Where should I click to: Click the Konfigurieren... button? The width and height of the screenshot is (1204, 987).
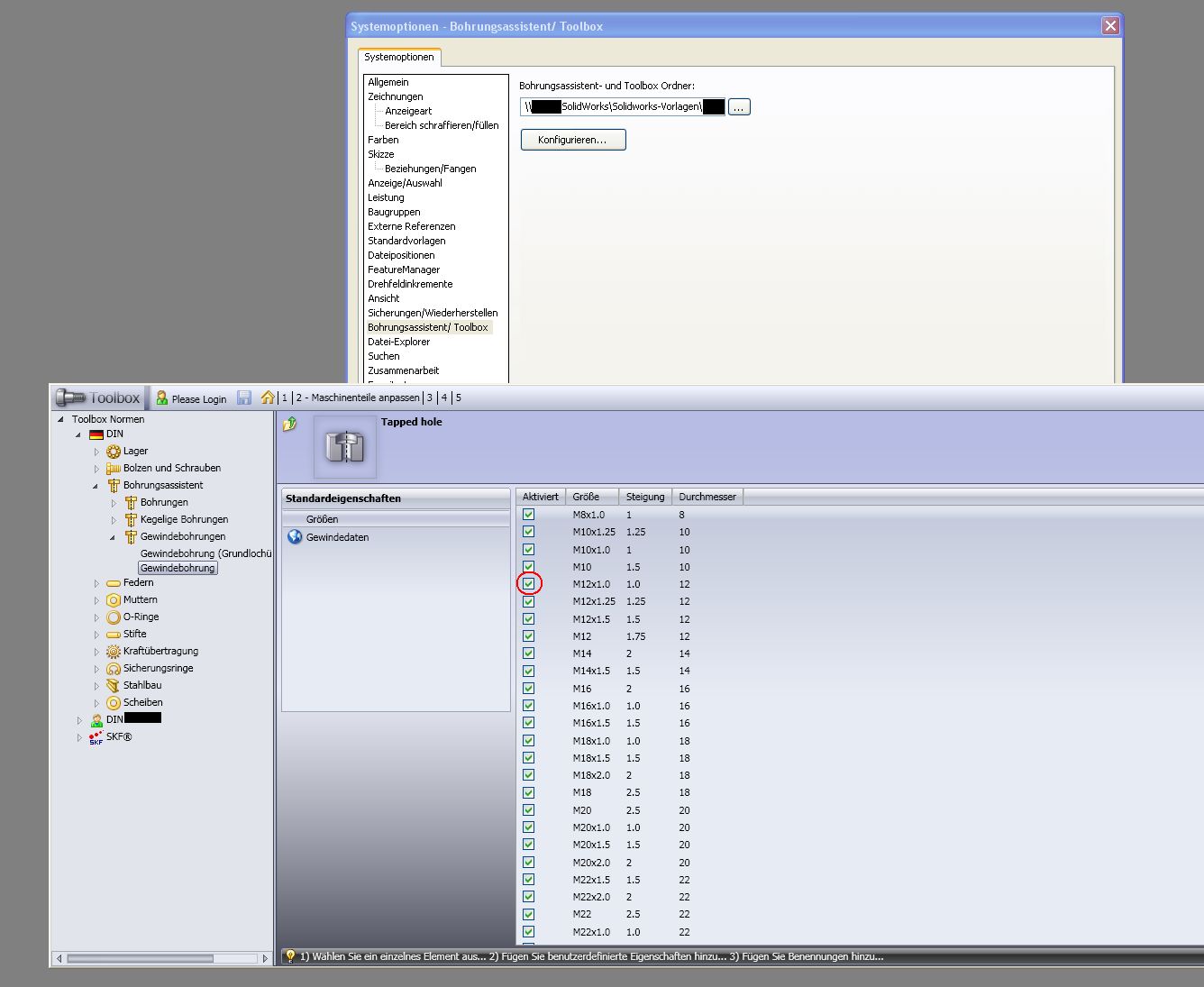pyautogui.click(x=573, y=140)
